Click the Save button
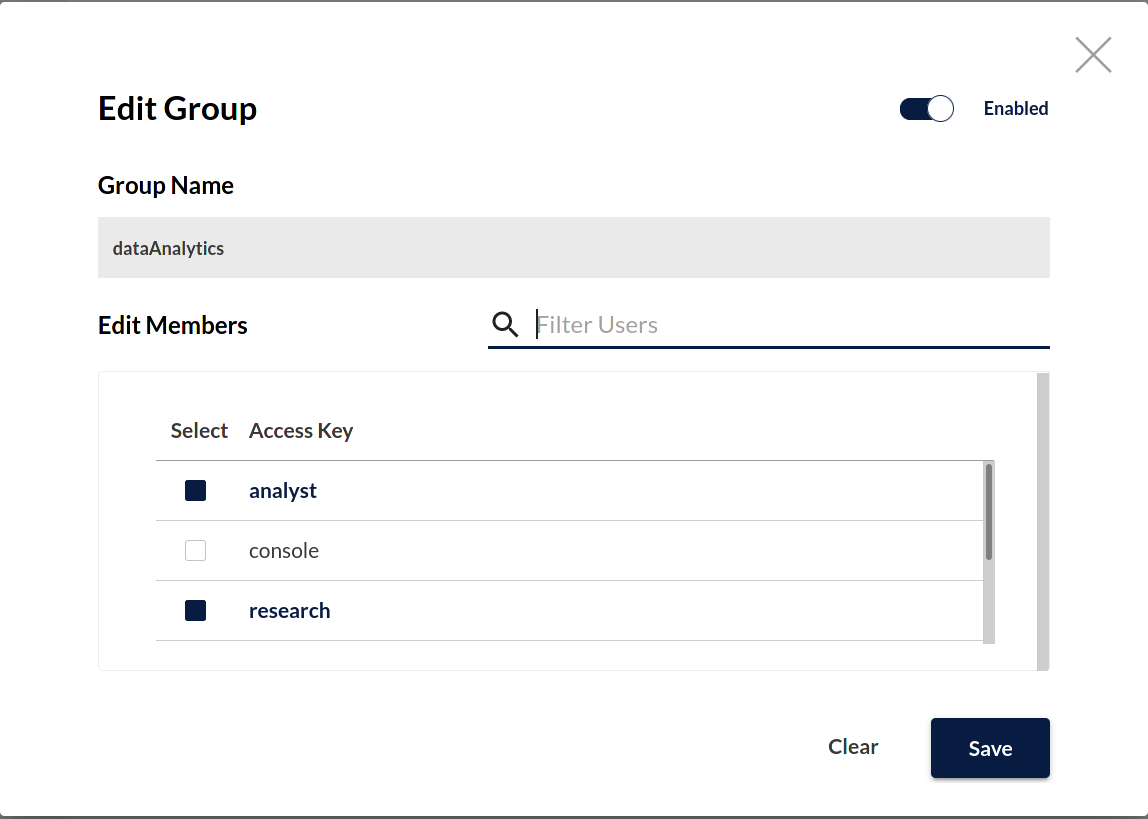1148x819 pixels. click(989, 747)
